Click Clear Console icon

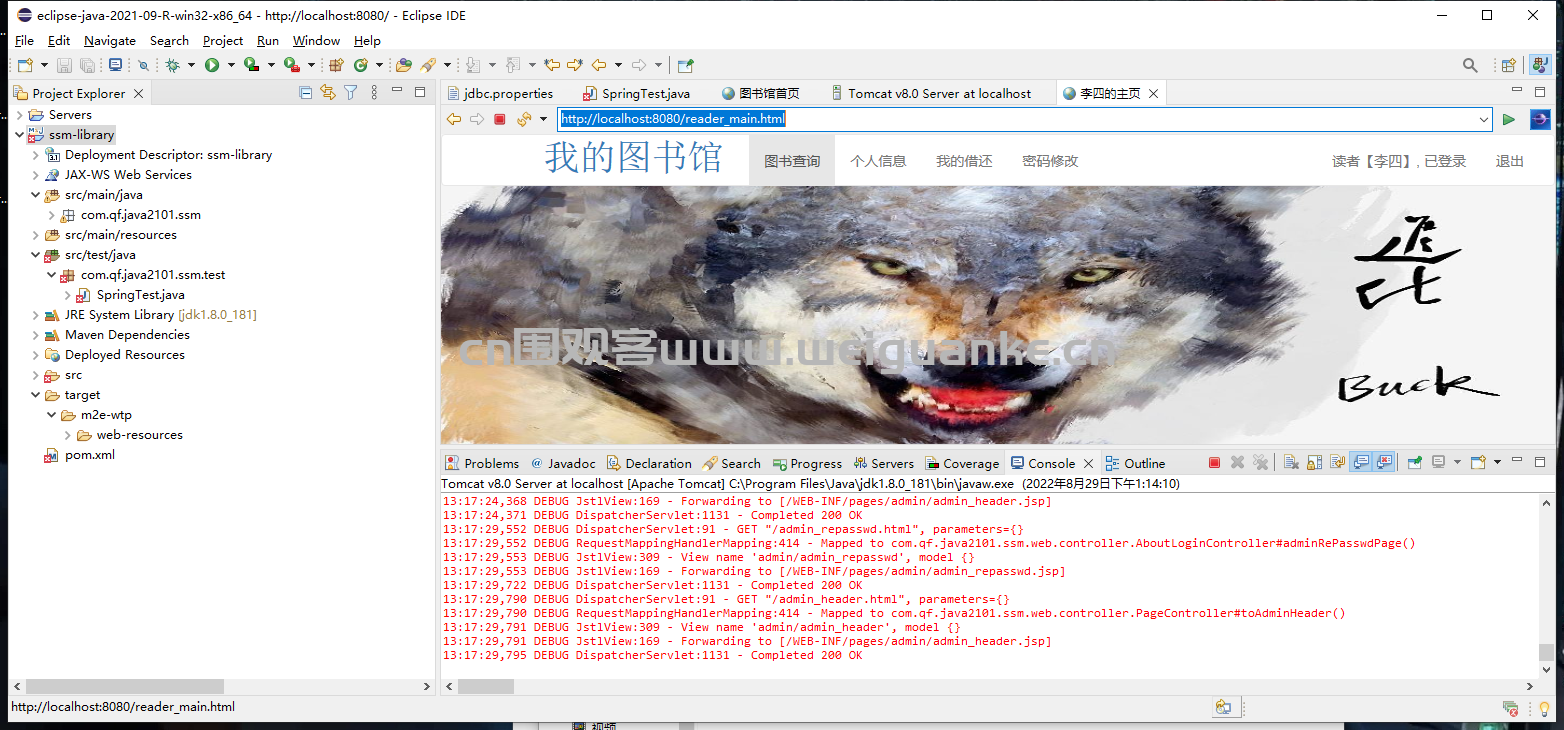pyautogui.click(x=1291, y=463)
